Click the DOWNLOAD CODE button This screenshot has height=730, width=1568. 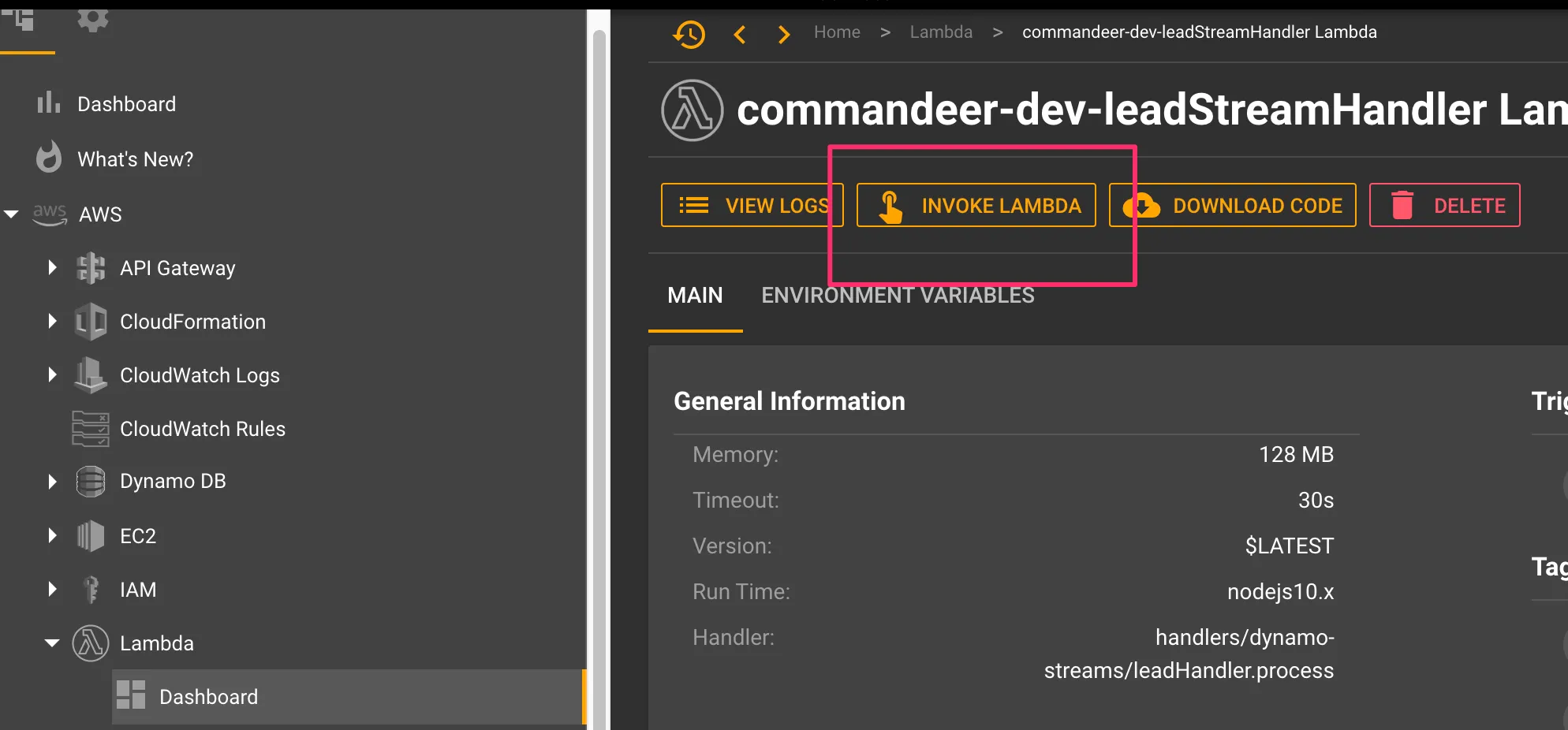click(x=1233, y=205)
